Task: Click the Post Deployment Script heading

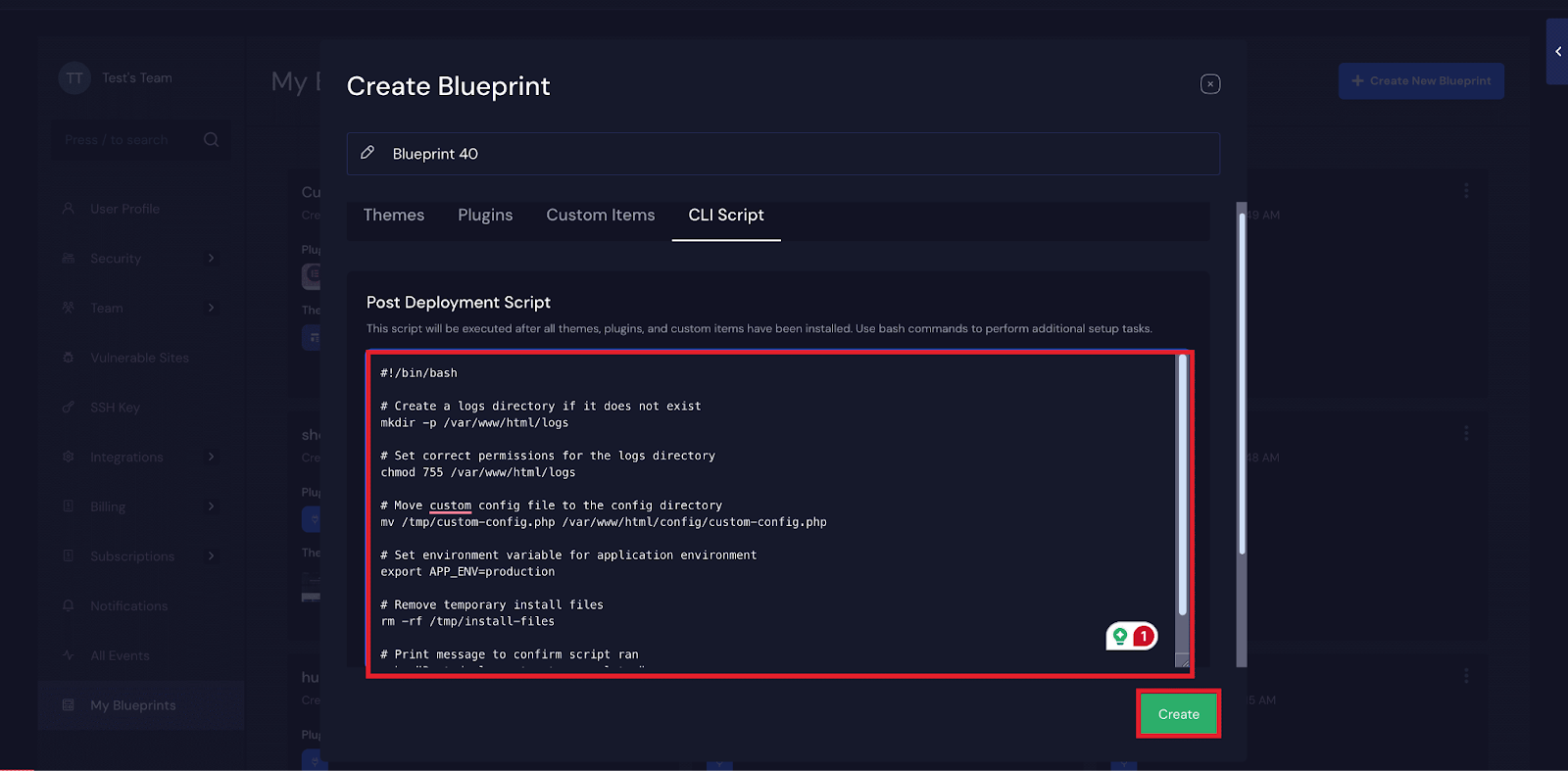Action: pos(459,303)
